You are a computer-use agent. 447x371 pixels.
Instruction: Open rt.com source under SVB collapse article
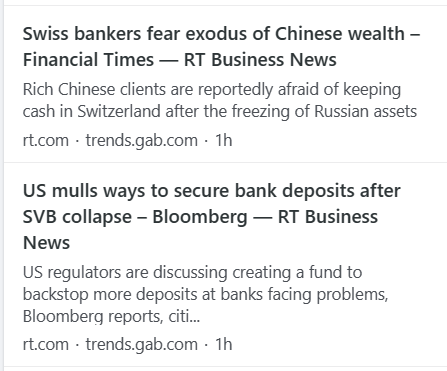(46, 344)
